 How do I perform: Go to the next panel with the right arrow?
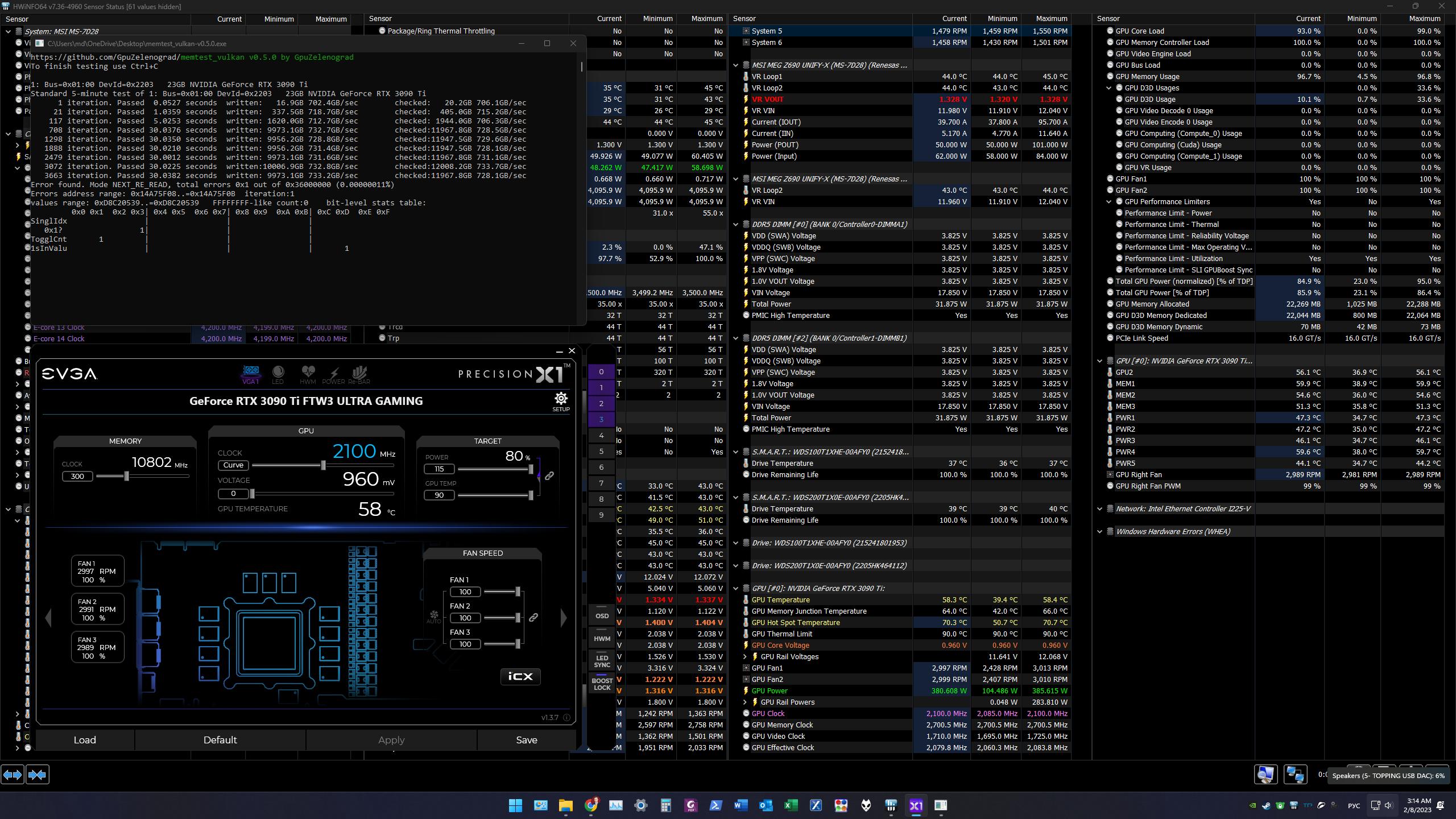(x=564, y=618)
